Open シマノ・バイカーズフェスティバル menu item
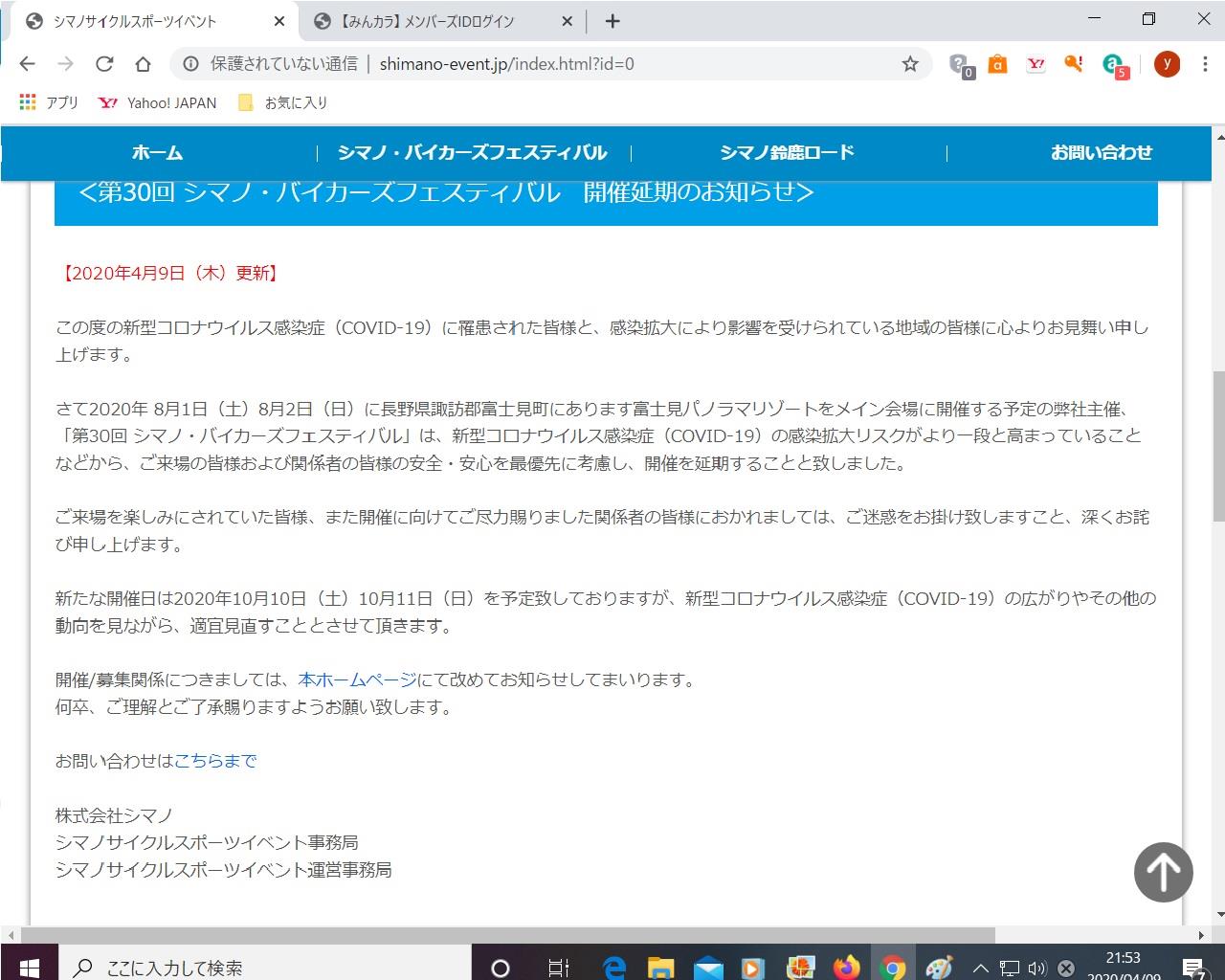Screen dimensions: 1225x980 (473, 152)
